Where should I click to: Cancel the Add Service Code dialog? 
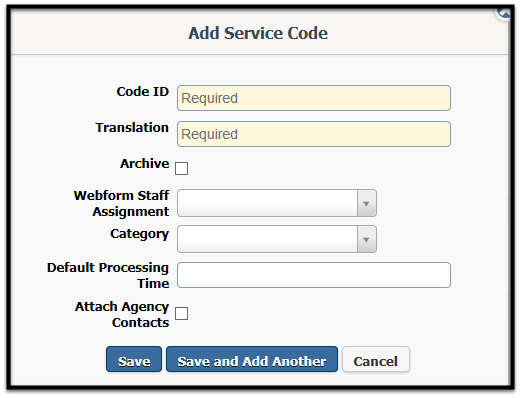click(x=376, y=359)
